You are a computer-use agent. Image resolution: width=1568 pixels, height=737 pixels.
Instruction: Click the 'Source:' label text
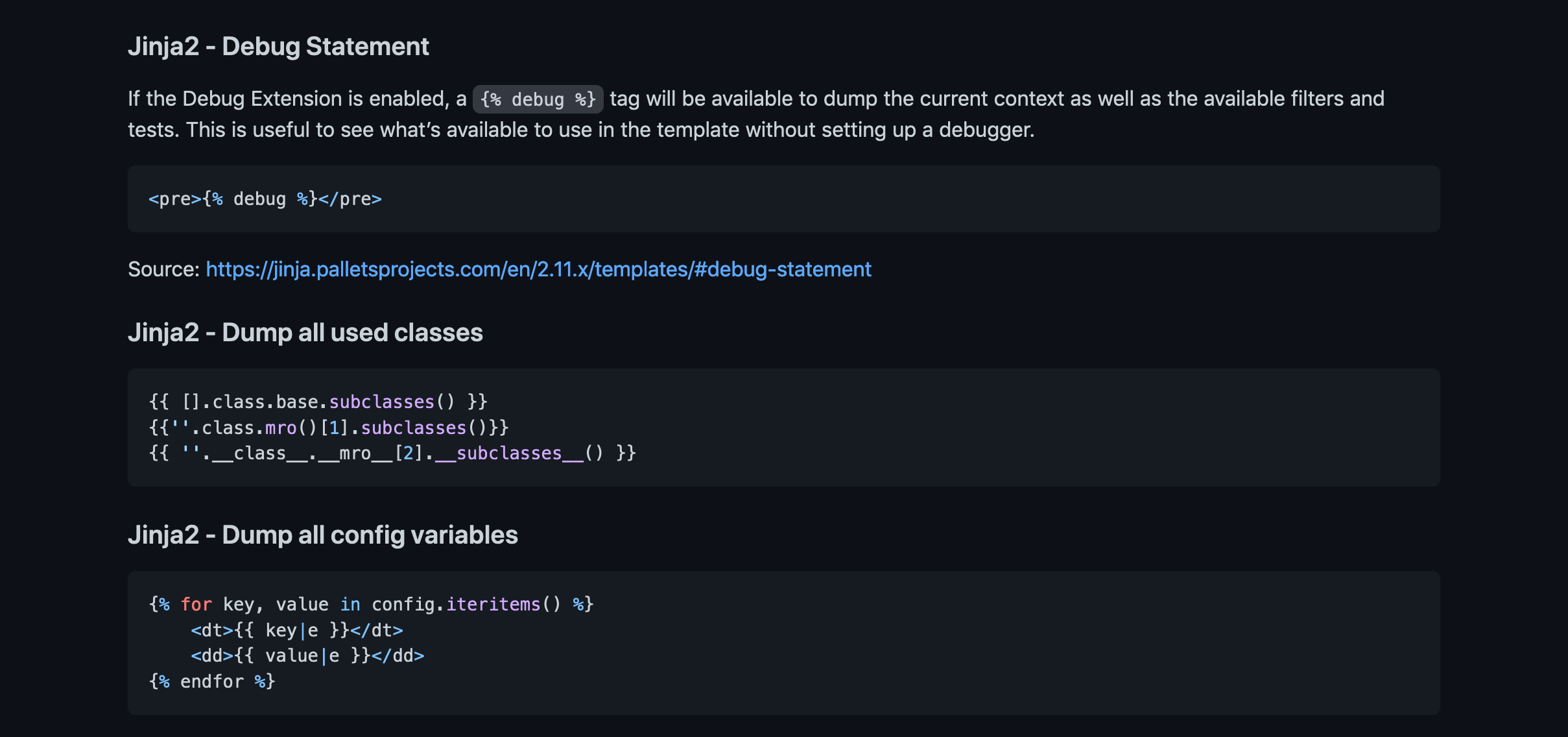pyautogui.click(x=163, y=269)
